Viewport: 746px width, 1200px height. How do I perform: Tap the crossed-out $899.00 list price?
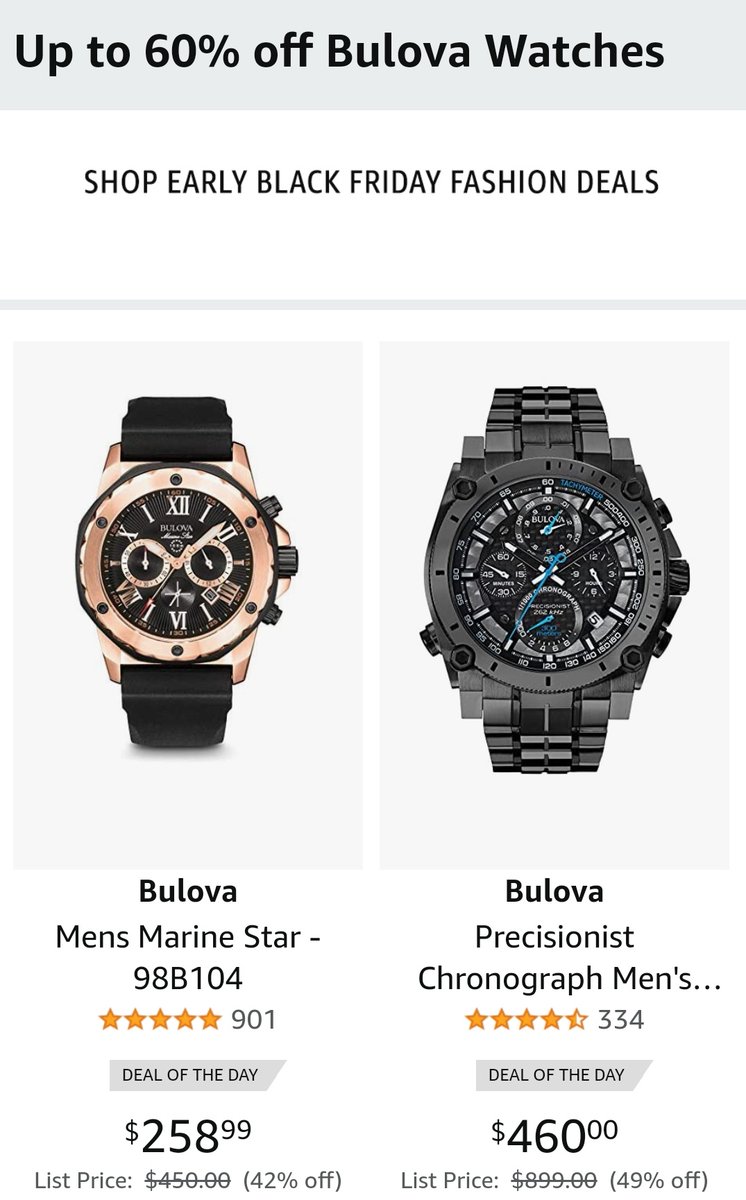[554, 1180]
